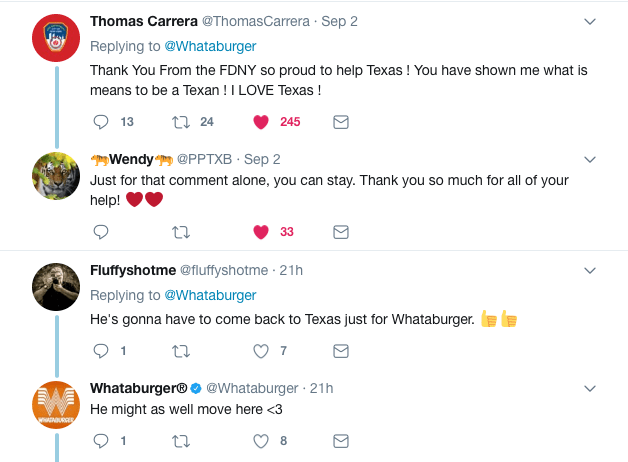This screenshot has width=628, height=462.
Task: Retweet Wendy's thank-you tweet
Action: 180,232
